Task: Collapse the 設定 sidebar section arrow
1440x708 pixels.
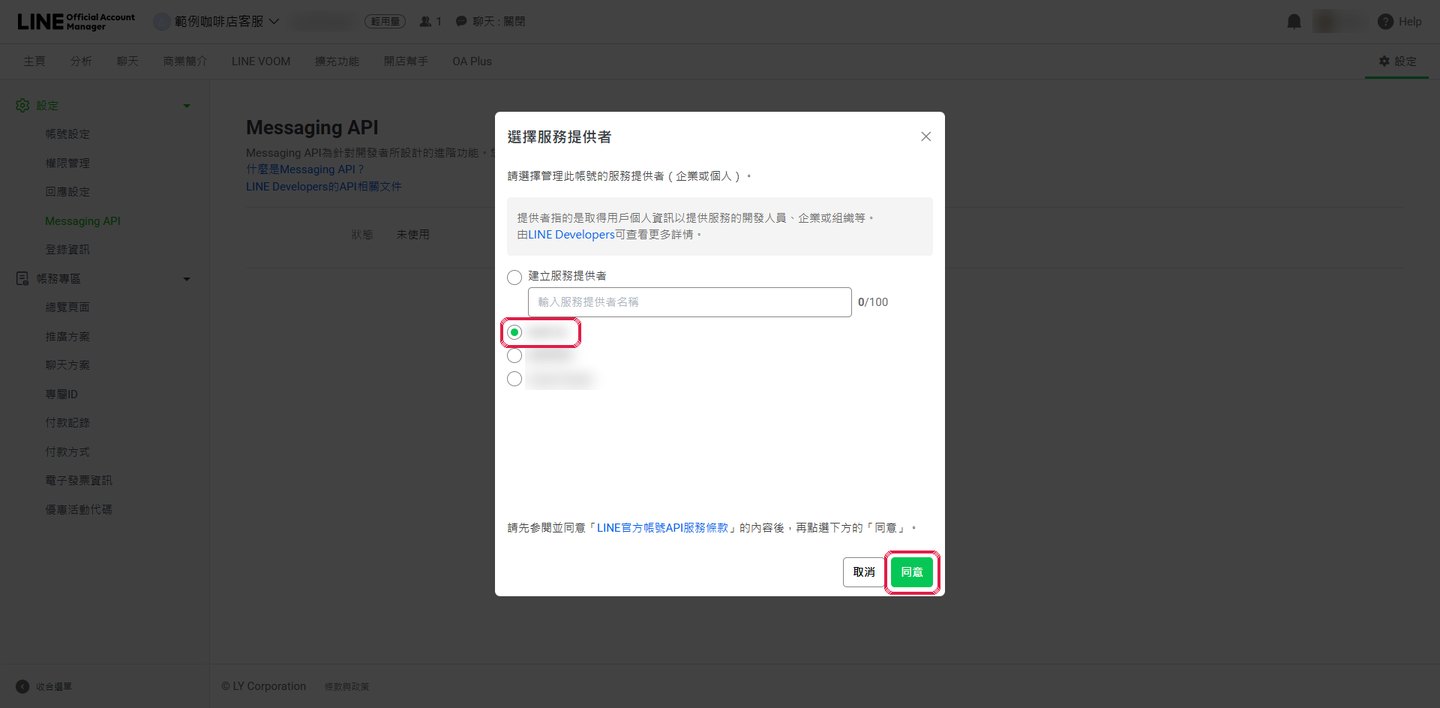Action: click(x=186, y=106)
